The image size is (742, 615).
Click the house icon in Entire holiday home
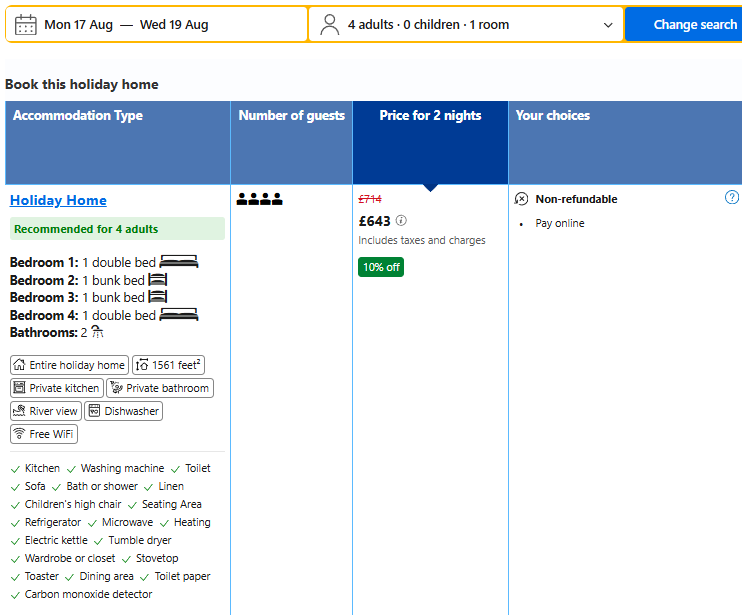19,365
